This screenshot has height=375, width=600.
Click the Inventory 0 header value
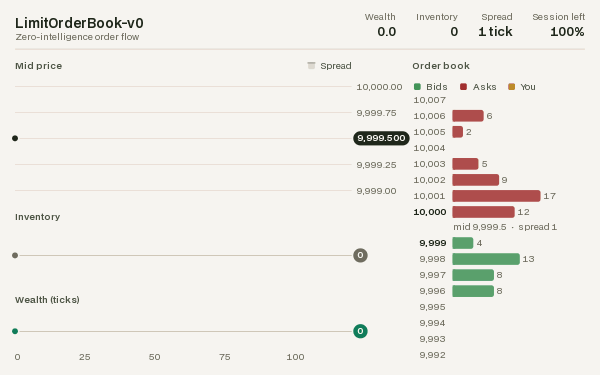[x=454, y=32]
